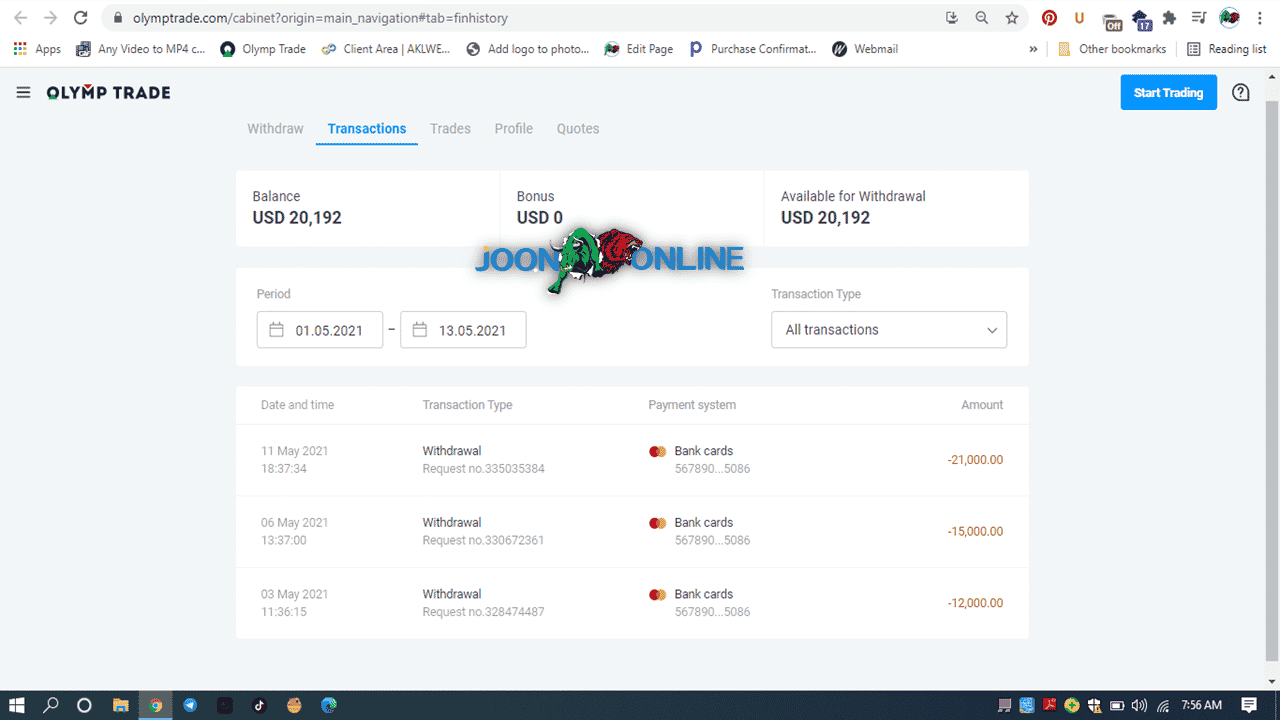Image resolution: width=1280 pixels, height=720 pixels.
Task: Bookmark this page with the star icon
Action: 1012,18
